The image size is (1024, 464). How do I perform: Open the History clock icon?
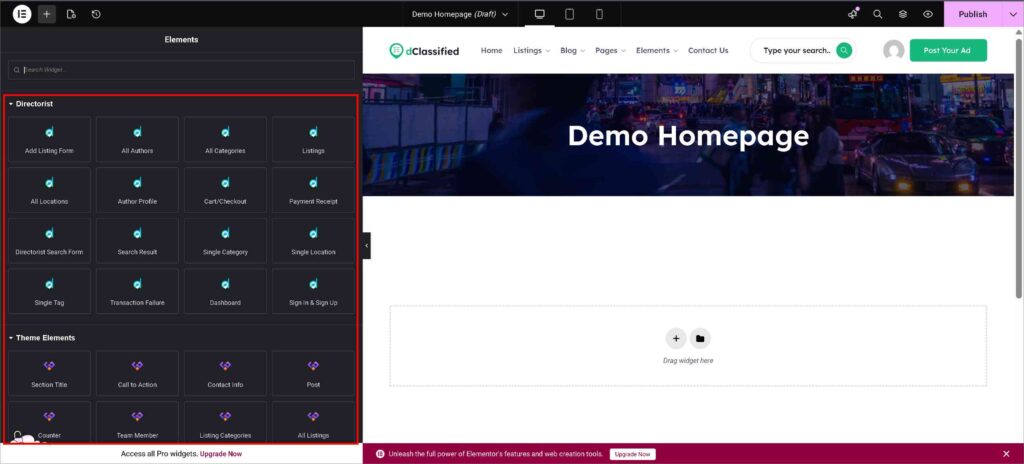[96, 14]
